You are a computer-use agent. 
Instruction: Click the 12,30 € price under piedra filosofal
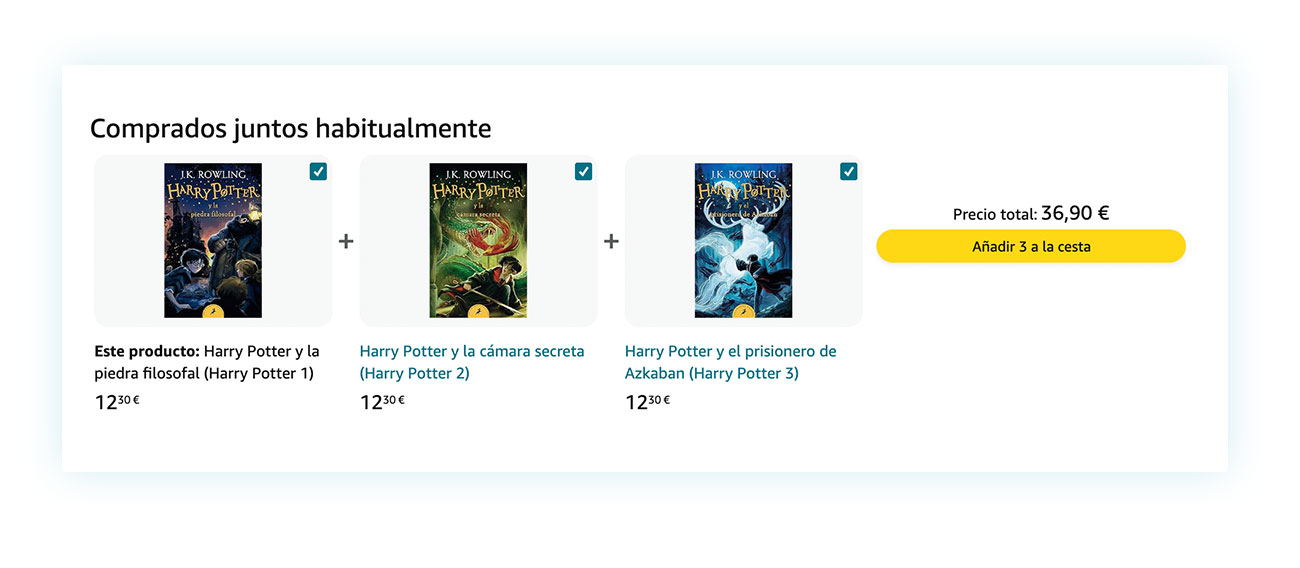click(x=117, y=402)
